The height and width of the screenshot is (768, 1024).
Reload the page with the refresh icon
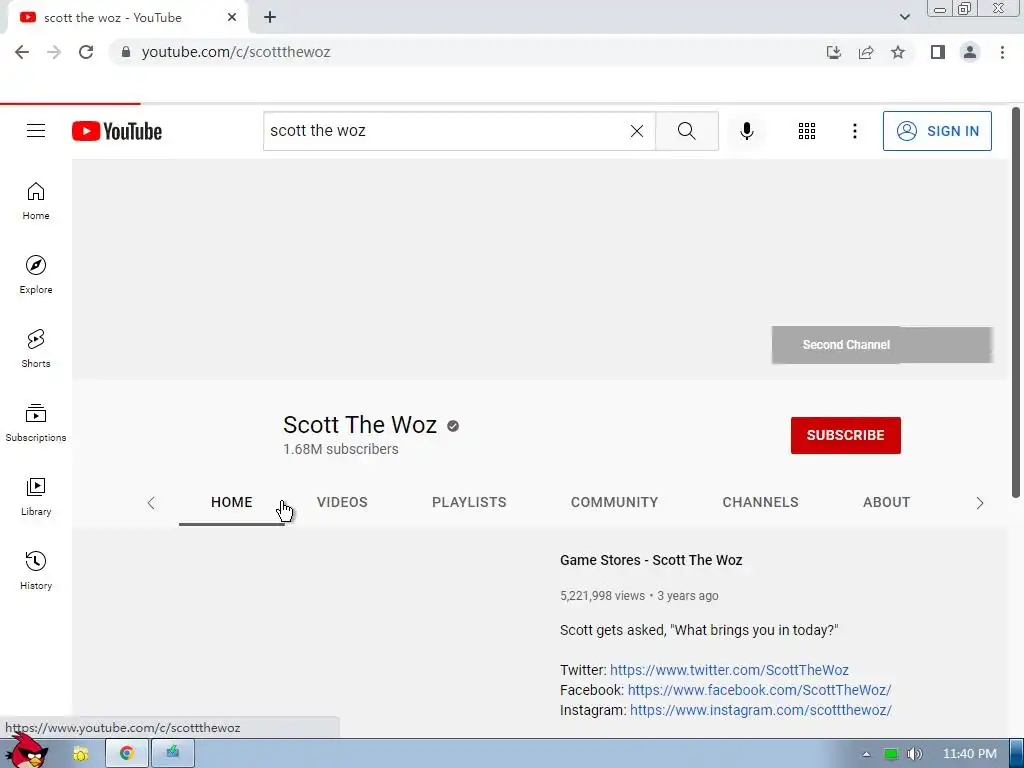[x=86, y=52]
